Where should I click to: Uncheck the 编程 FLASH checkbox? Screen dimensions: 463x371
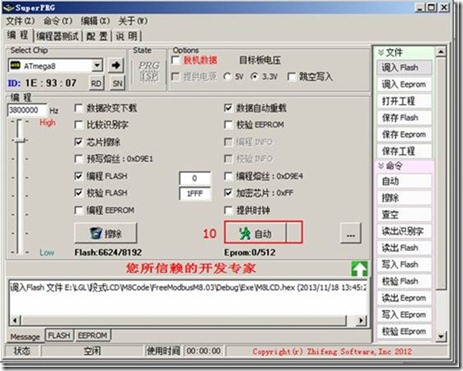(79, 176)
